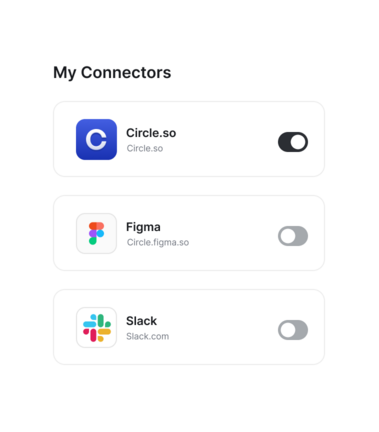379x432 pixels.
Task: Select the Slack connector title
Action: 141,321
